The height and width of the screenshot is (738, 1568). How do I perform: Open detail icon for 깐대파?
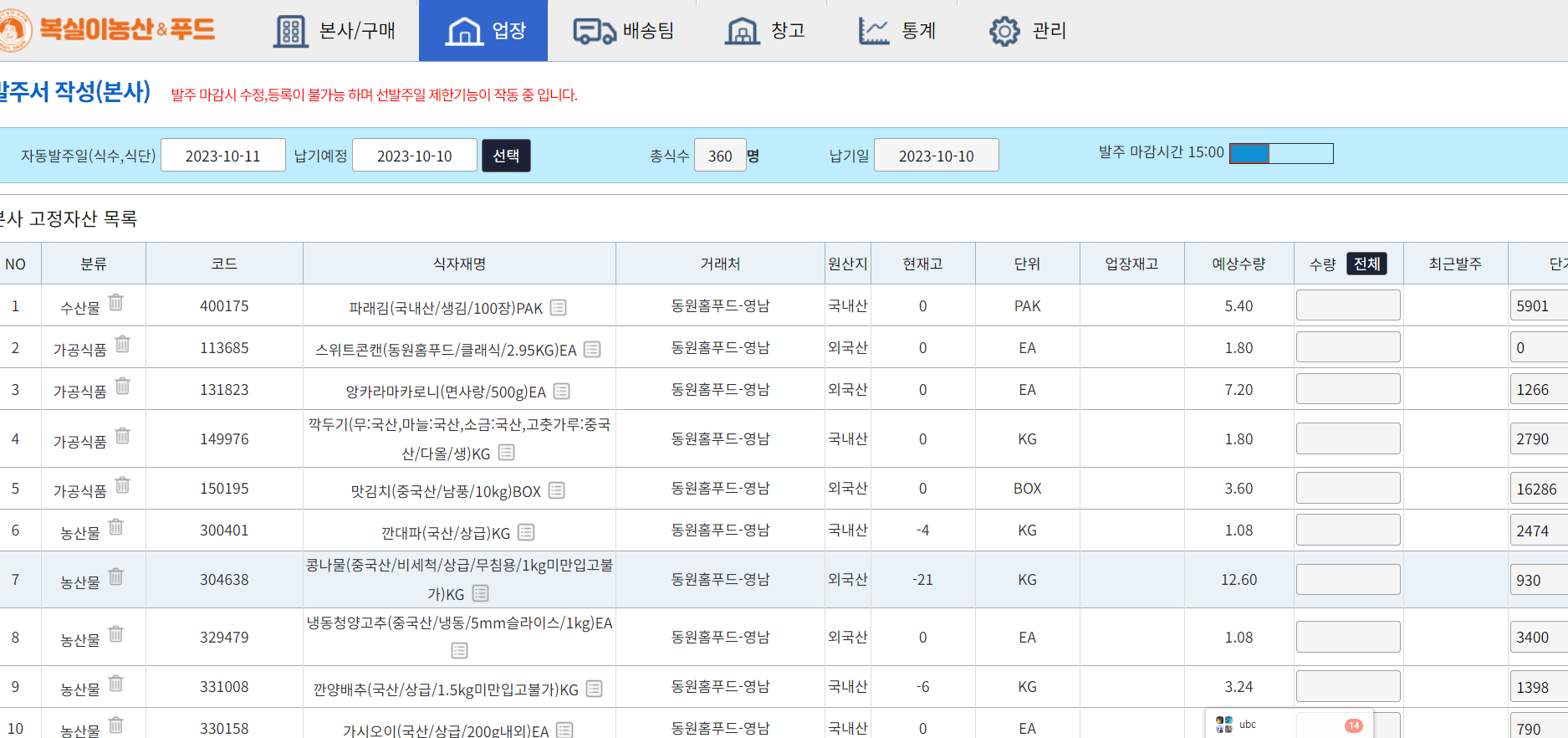tap(526, 532)
